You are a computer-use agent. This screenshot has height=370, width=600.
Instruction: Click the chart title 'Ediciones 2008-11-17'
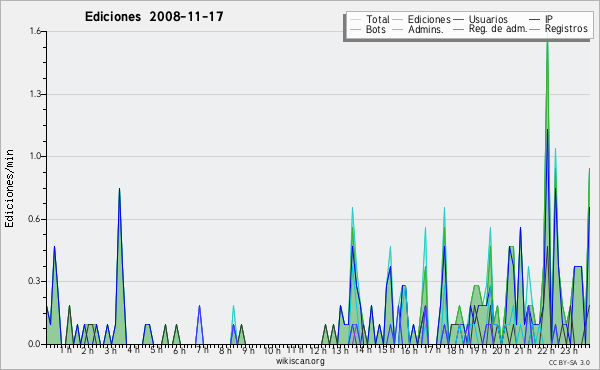click(154, 17)
